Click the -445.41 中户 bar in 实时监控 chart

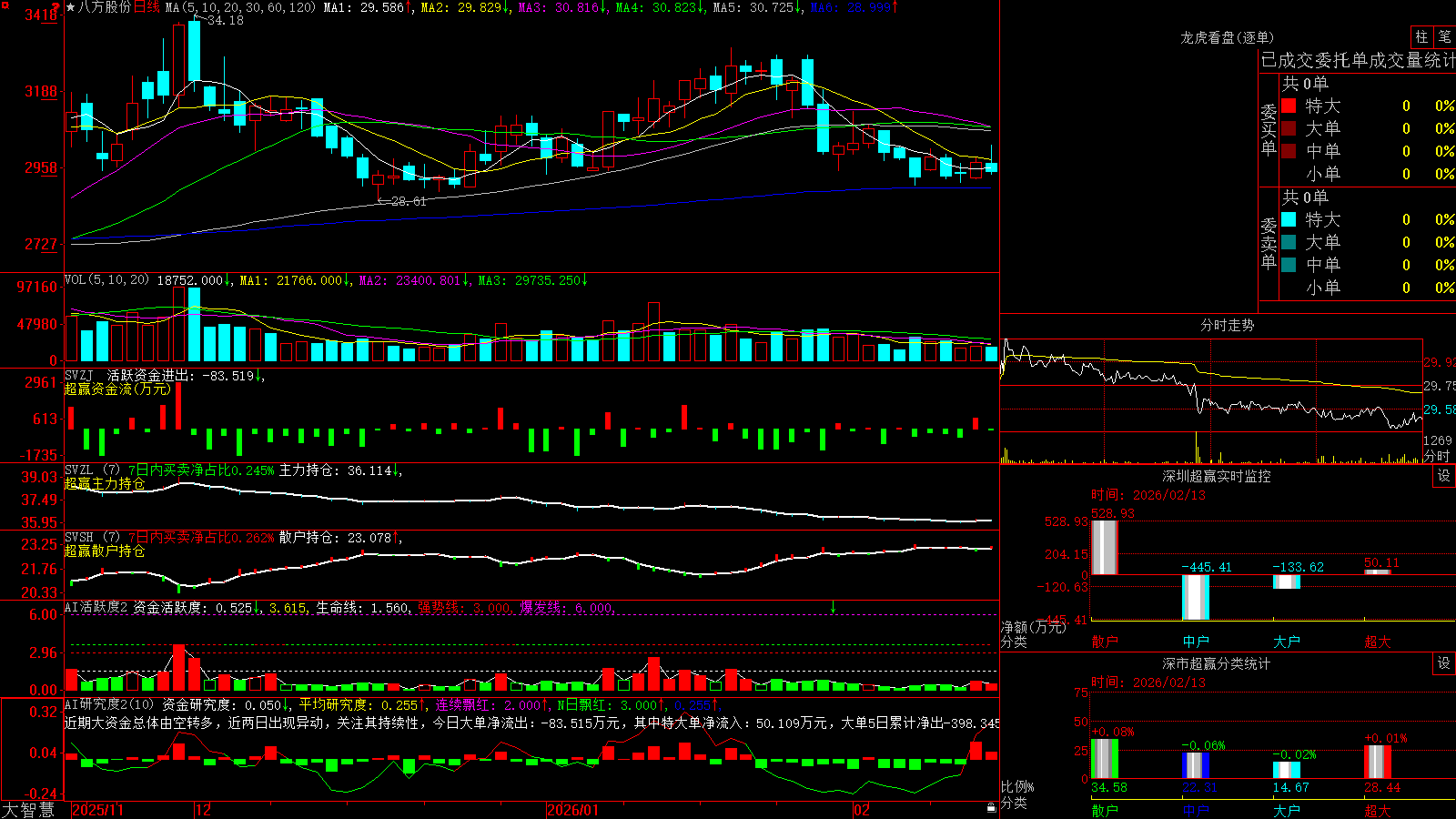(1196, 597)
